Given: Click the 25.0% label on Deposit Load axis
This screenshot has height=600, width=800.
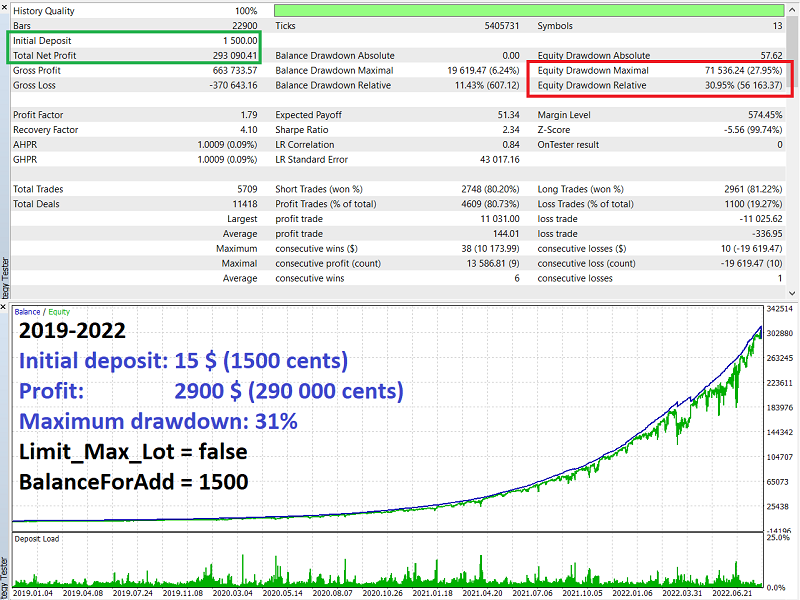Looking at the screenshot, I should click(x=779, y=537).
